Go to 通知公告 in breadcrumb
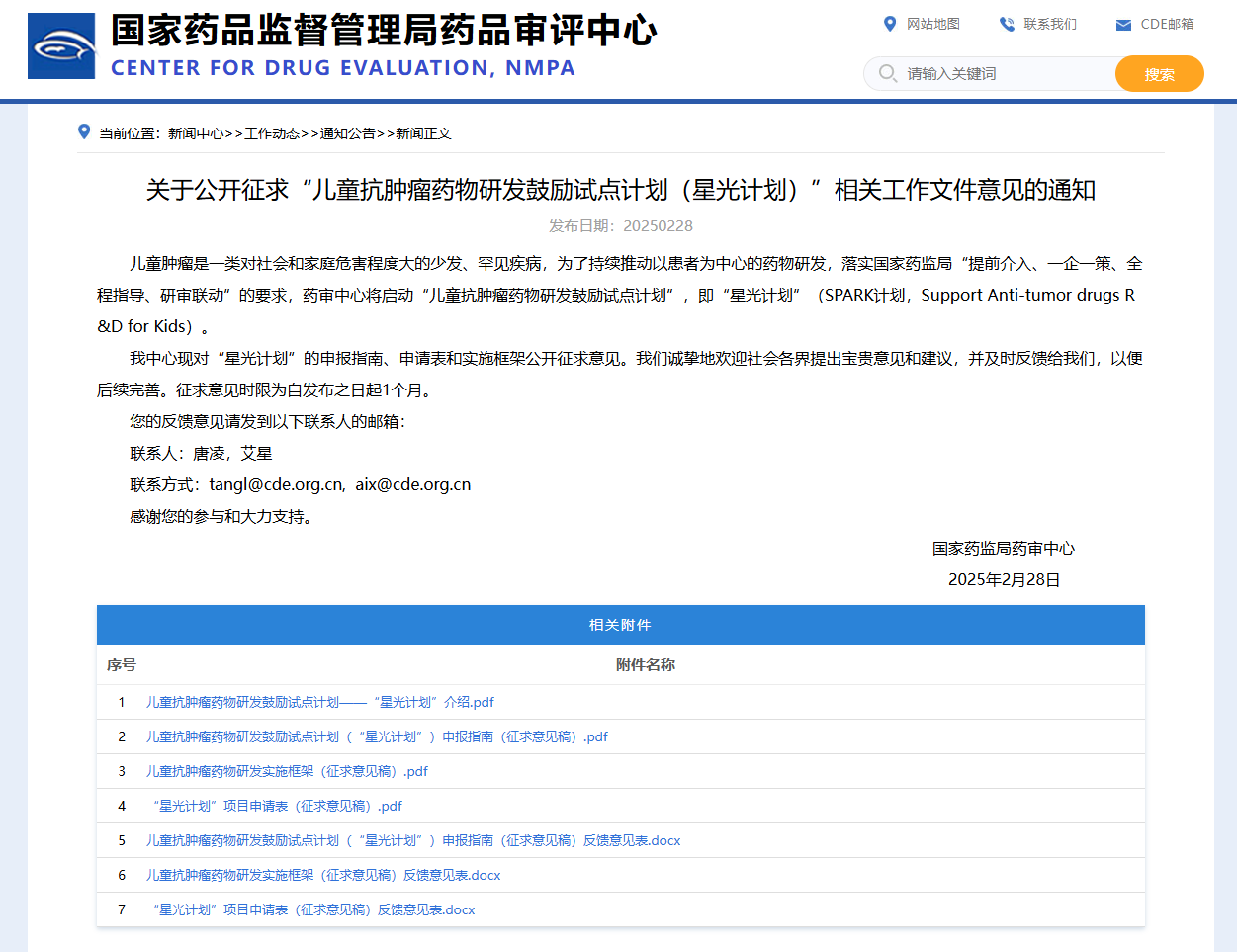The image size is (1237, 952). tap(348, 133)
